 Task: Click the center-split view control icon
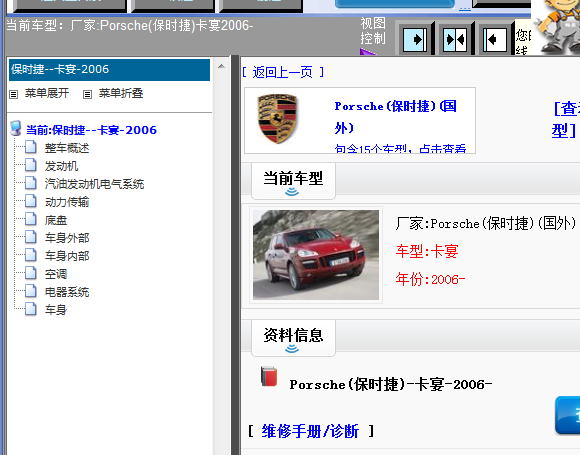(455, 39)
